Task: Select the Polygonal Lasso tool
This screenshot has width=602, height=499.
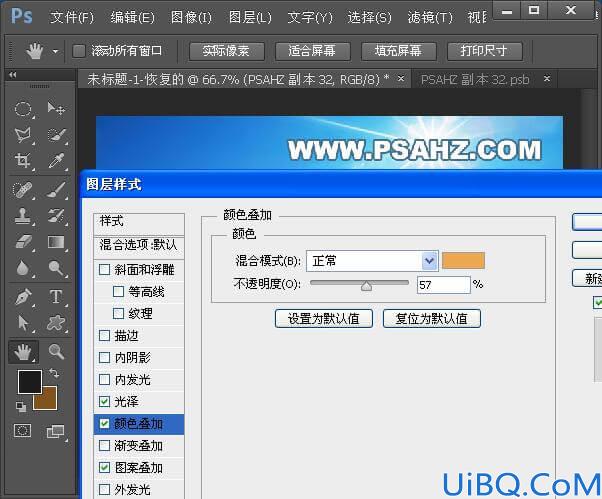Action: 23,135
